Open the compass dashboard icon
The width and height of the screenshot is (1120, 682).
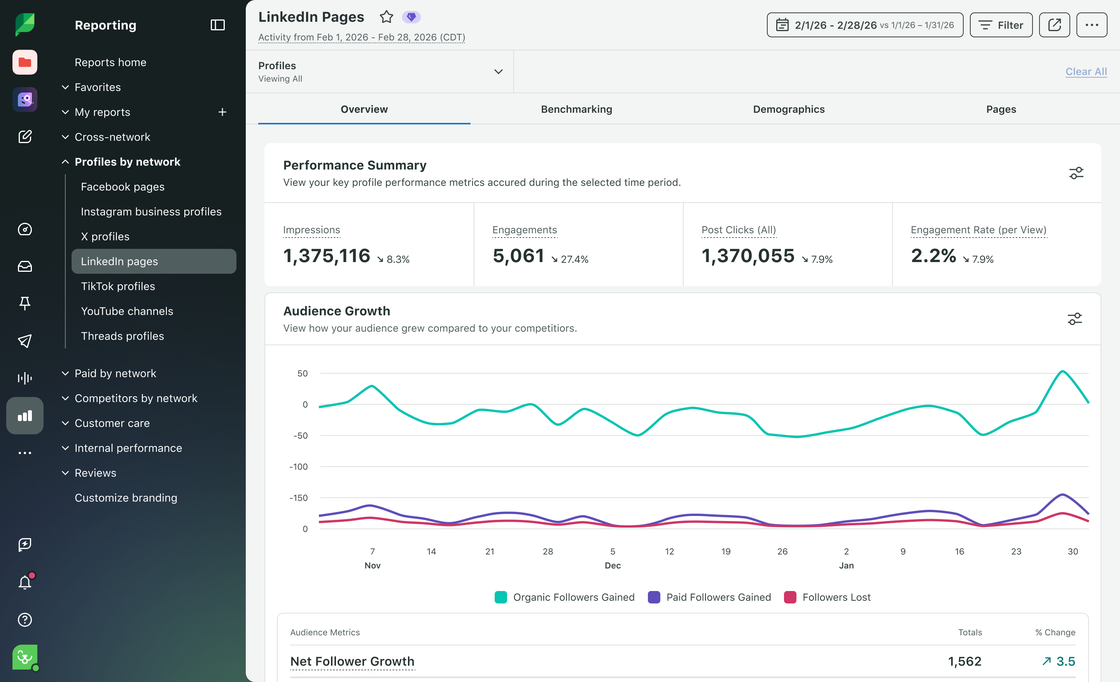(x=25, y=229)
